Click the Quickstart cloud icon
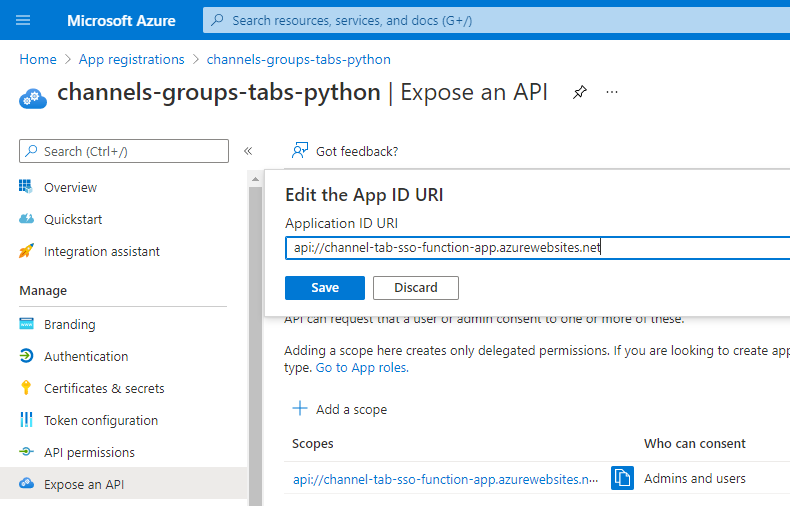 pos(26,219)
